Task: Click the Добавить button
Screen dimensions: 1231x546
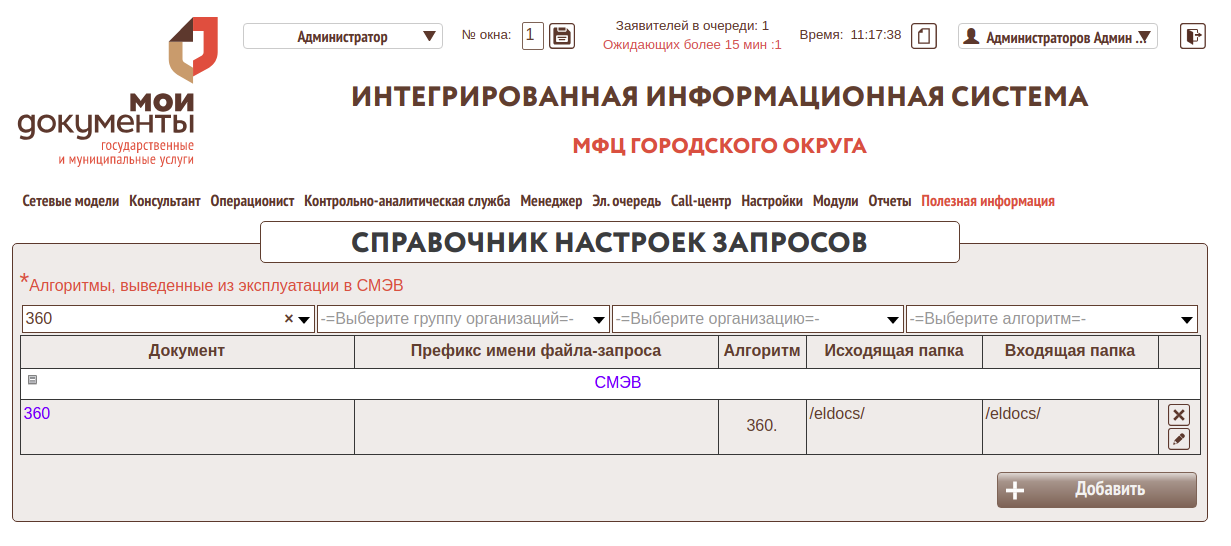Action: (1096, 490)
